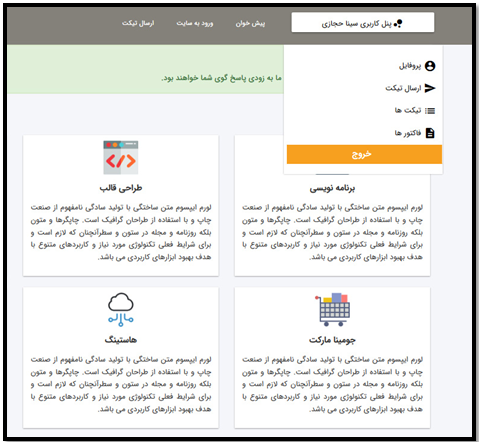Open the برنامه نویسی card title

[332, 188]
